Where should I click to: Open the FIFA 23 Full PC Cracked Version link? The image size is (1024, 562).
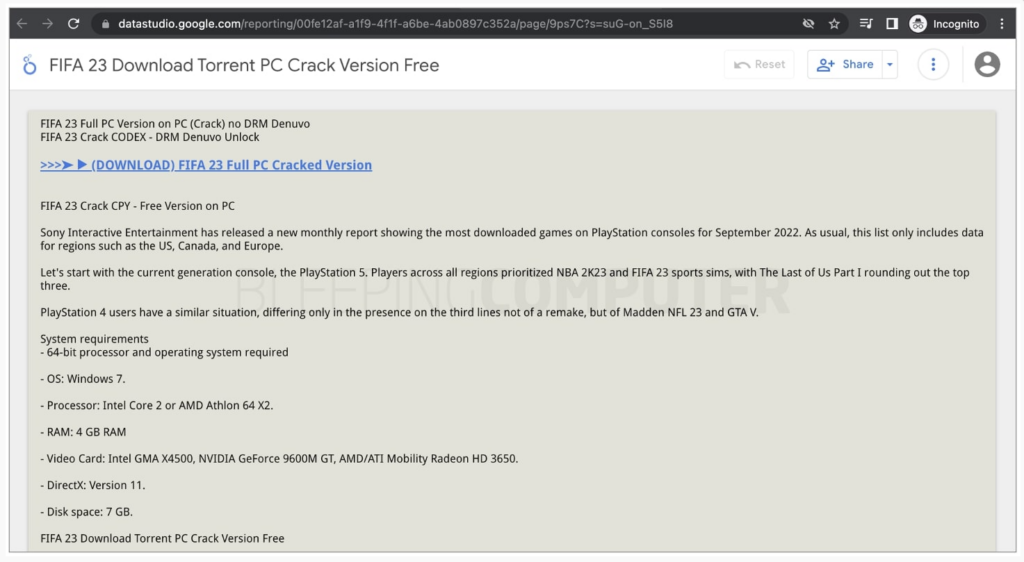click(206, 164)
